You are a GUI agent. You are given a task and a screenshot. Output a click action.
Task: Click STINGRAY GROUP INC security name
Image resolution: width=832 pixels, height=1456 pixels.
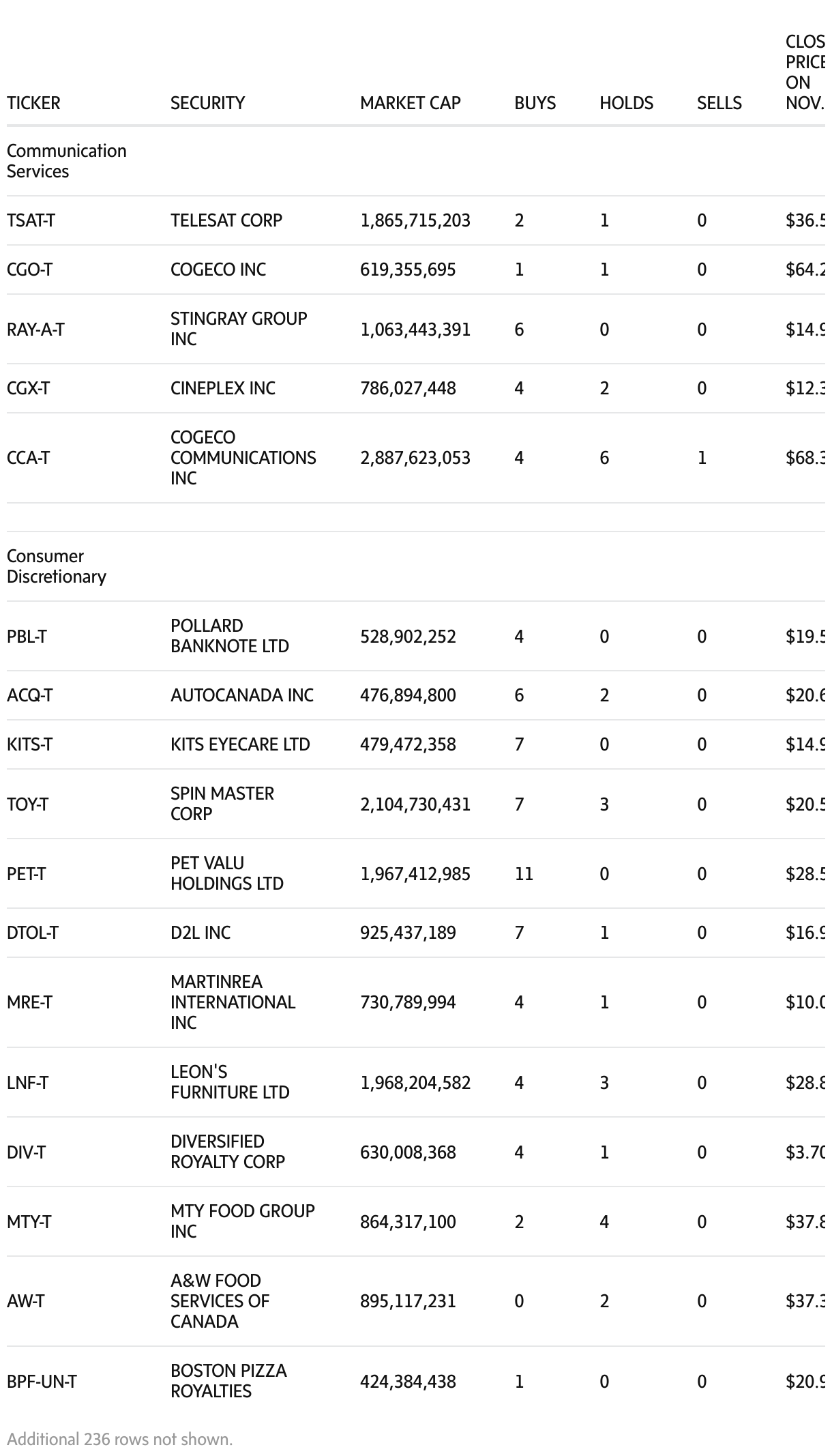tap(238, 329)
